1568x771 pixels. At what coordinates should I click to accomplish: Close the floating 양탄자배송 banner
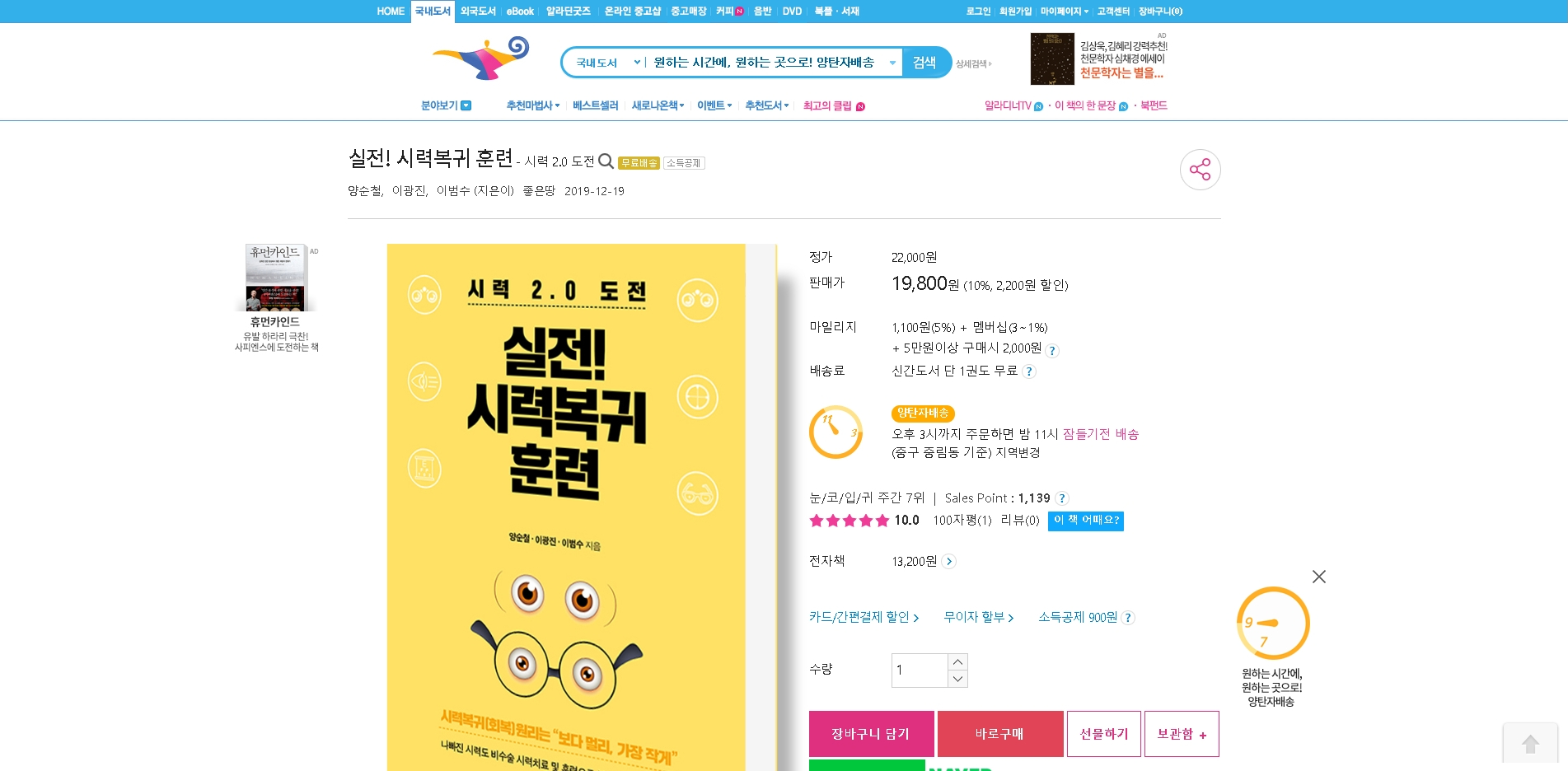tap(1318, 577)
